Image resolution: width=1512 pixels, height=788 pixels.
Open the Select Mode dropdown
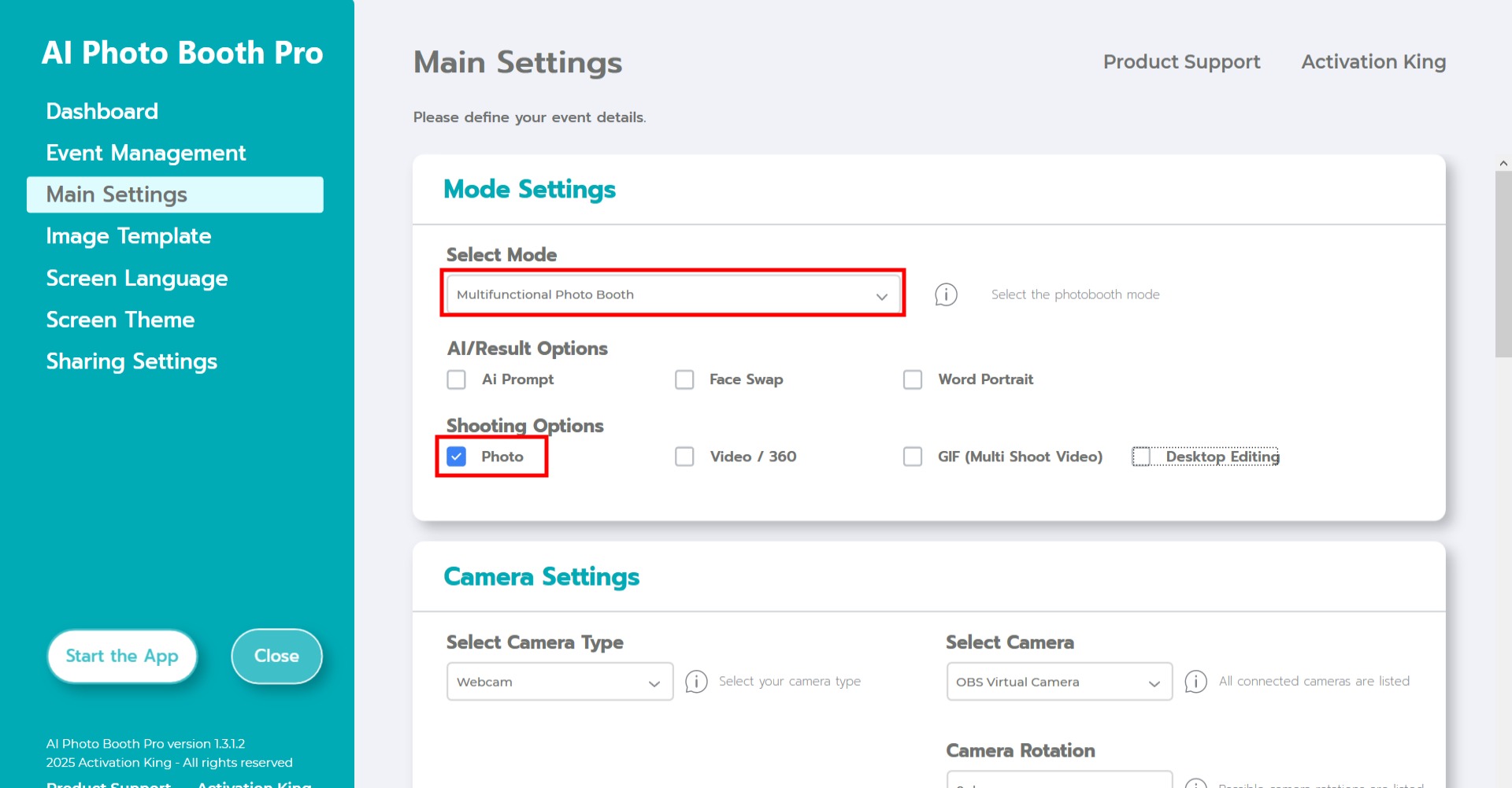pyautogui.click(x=673, y=294)
